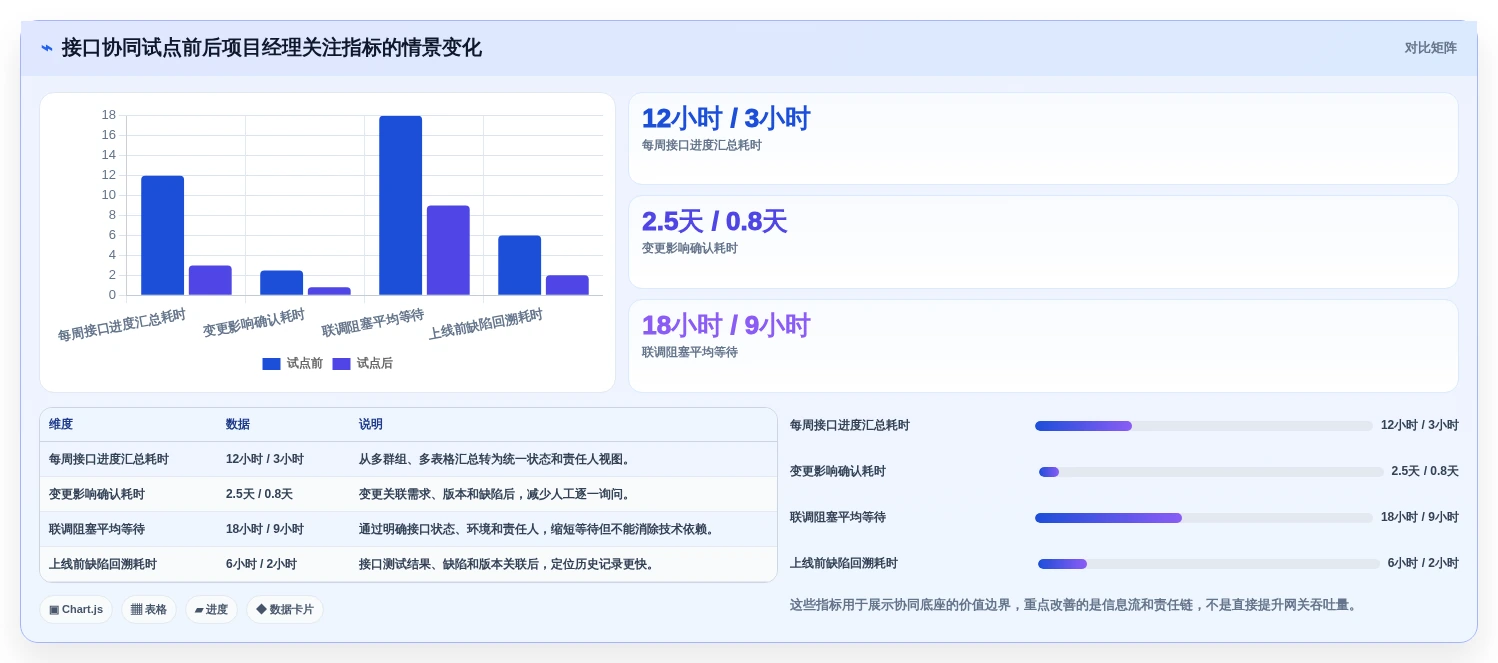Click description starting 通过明确接口状态
This screenshot has height=663, width=1498.
point(539,530)
